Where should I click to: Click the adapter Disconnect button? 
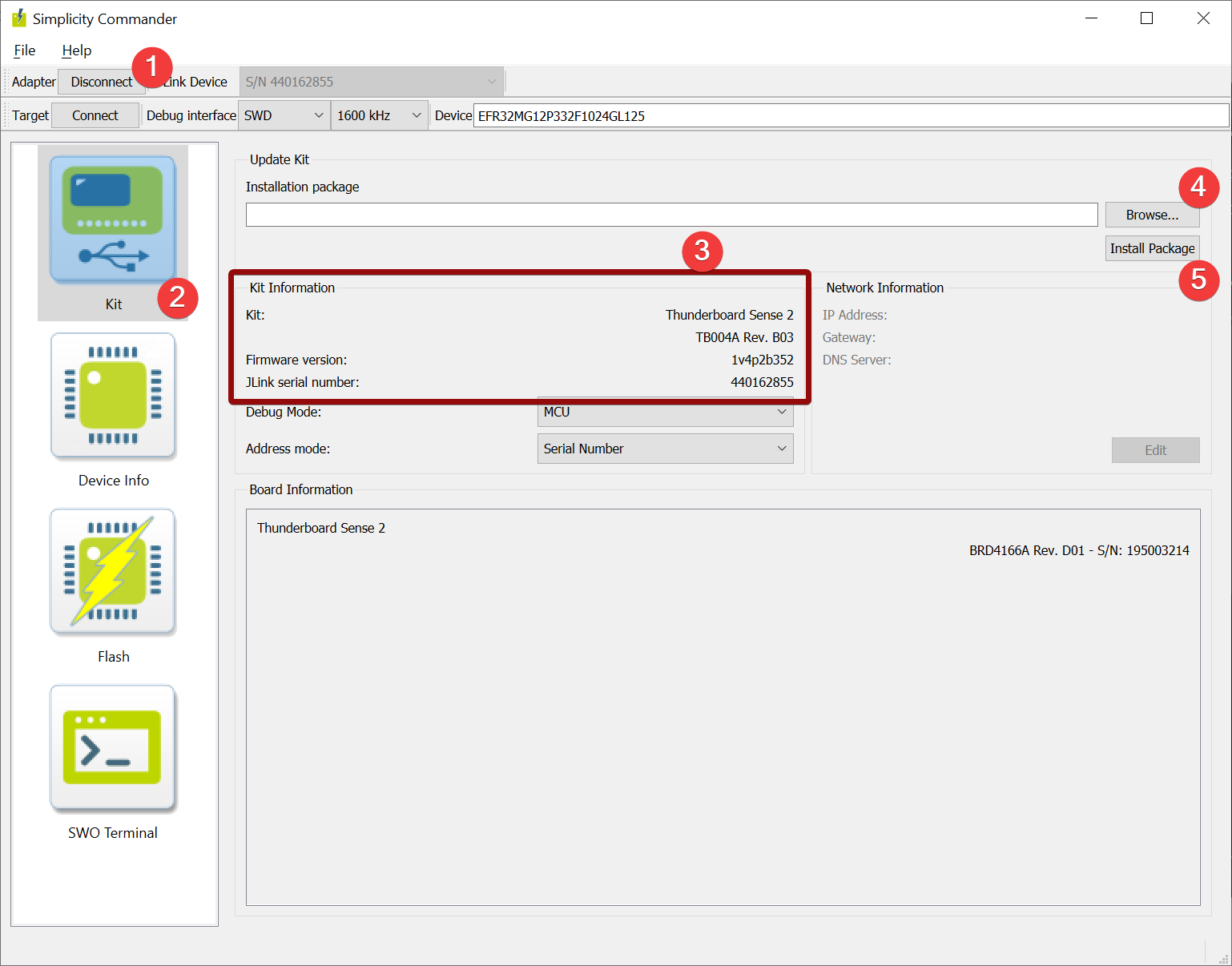(x=102, y=82)
